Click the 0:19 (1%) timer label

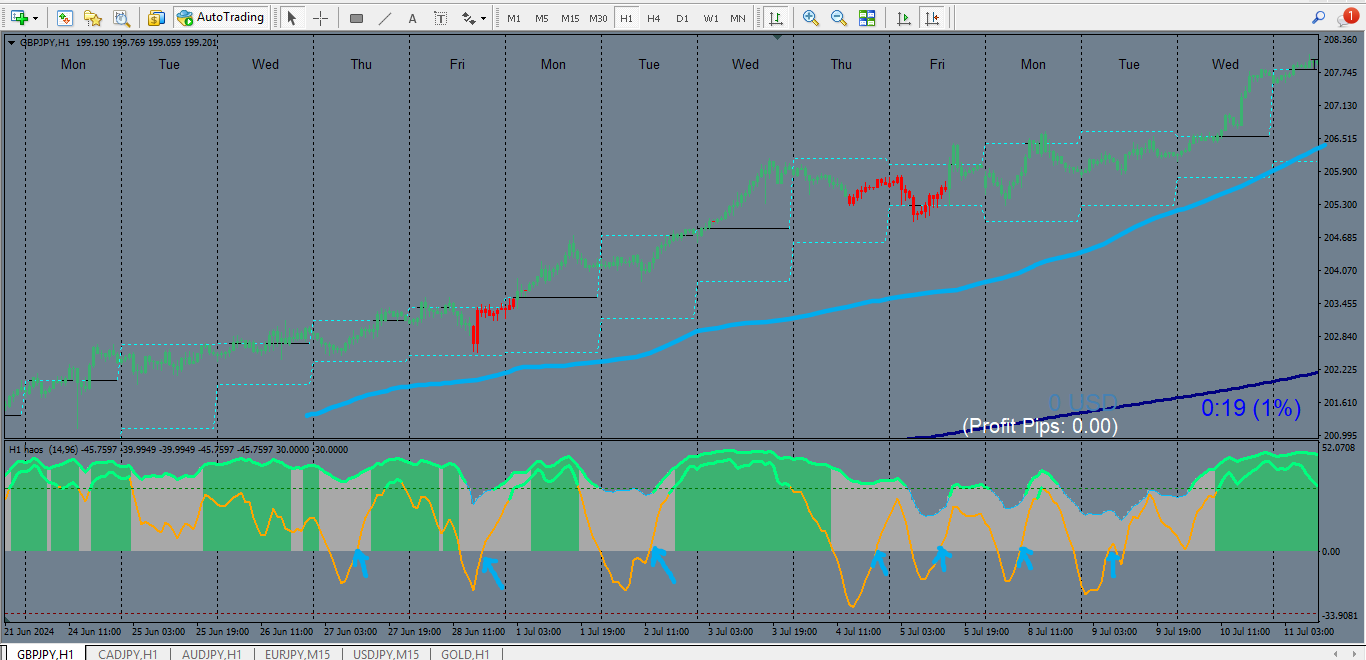coord(1251,408)
